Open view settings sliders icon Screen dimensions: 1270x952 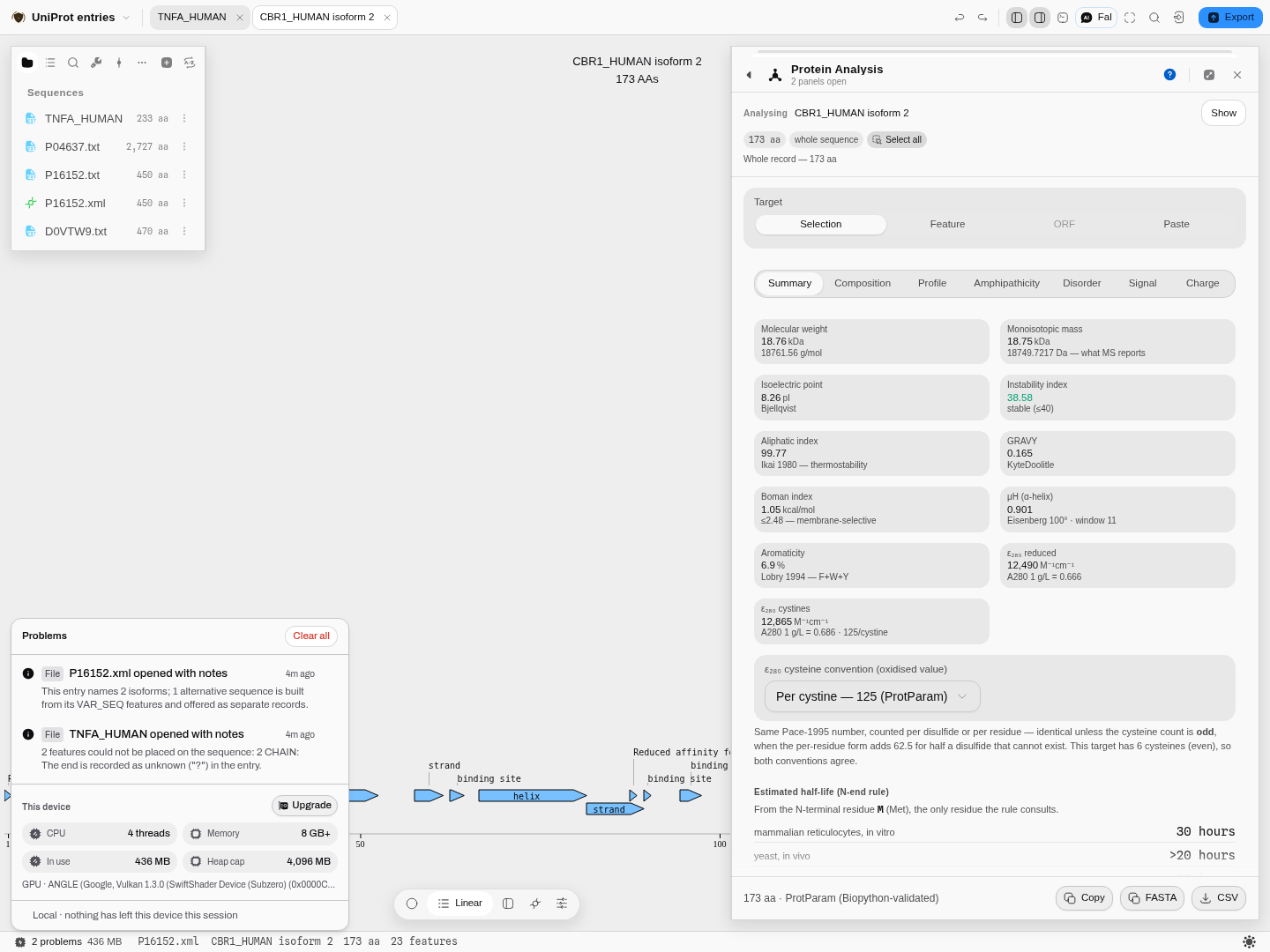[562, 904]
